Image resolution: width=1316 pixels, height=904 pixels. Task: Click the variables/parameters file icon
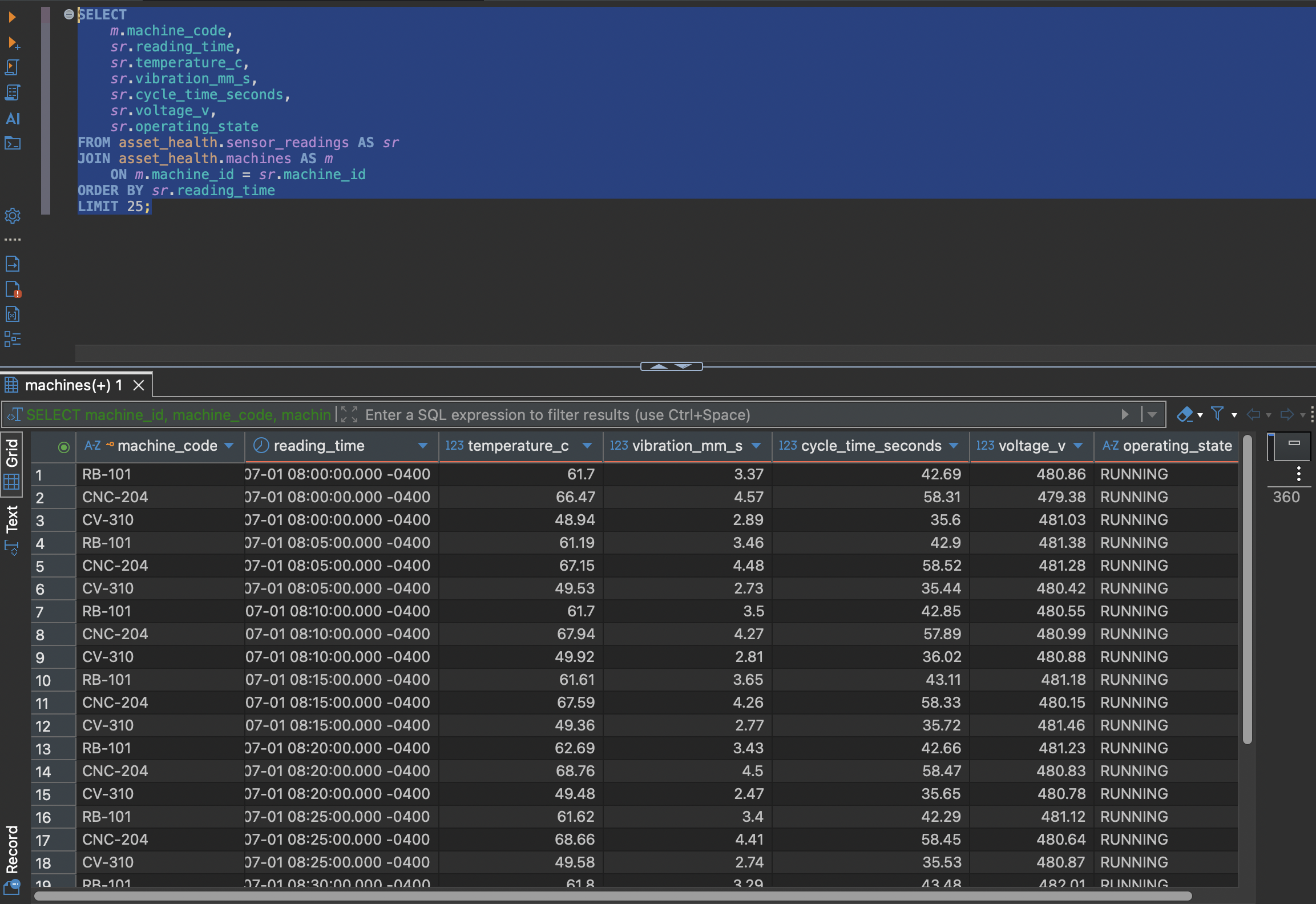[12, 314]
